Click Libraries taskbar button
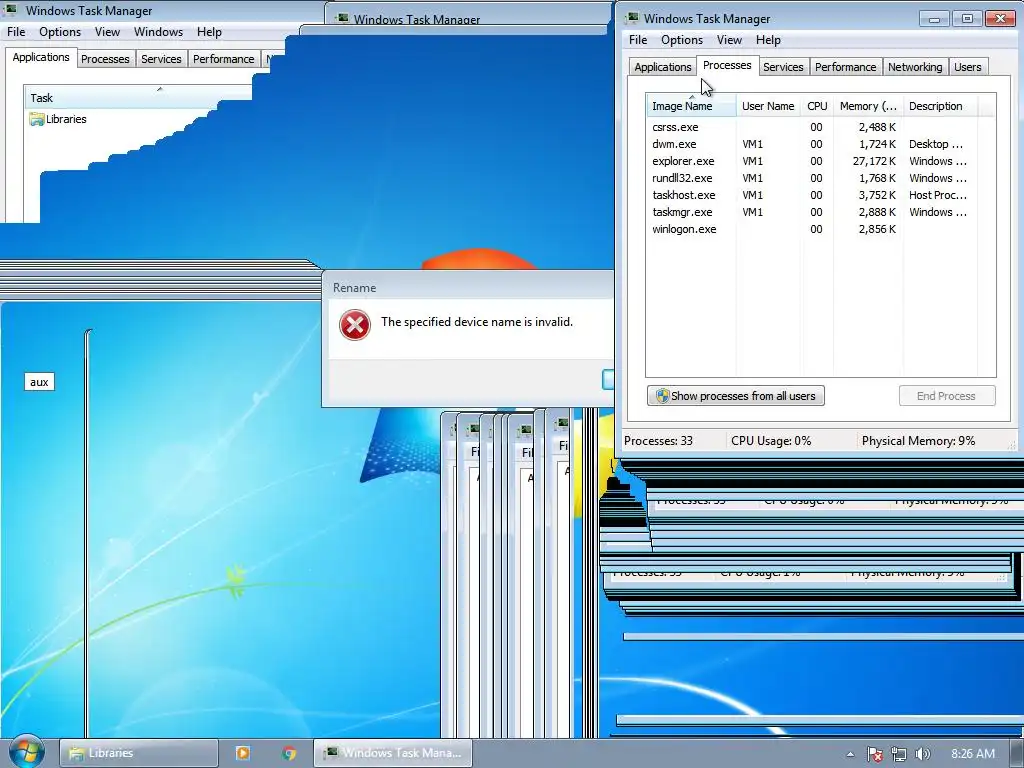The image size is (1024, 768). pos(138,753)
